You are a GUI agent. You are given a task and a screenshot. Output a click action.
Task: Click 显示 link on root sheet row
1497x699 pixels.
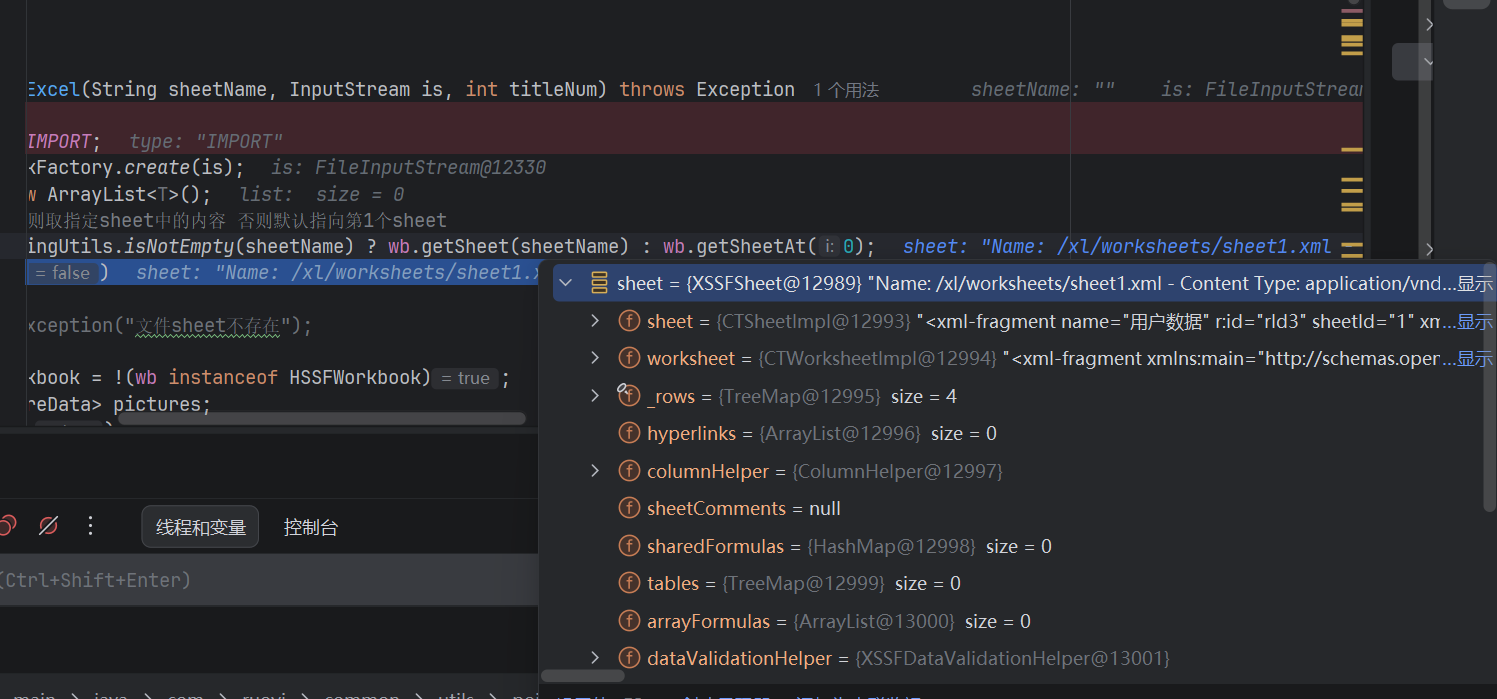click(x=1475, y=284)
